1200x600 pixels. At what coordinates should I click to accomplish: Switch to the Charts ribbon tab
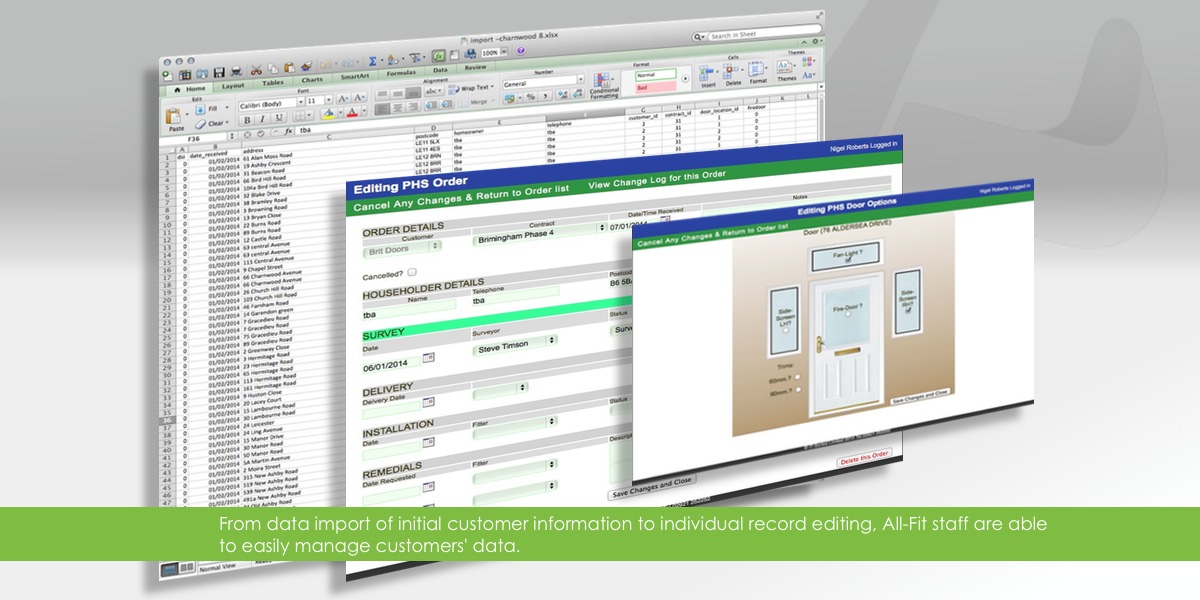pos(312,79)
